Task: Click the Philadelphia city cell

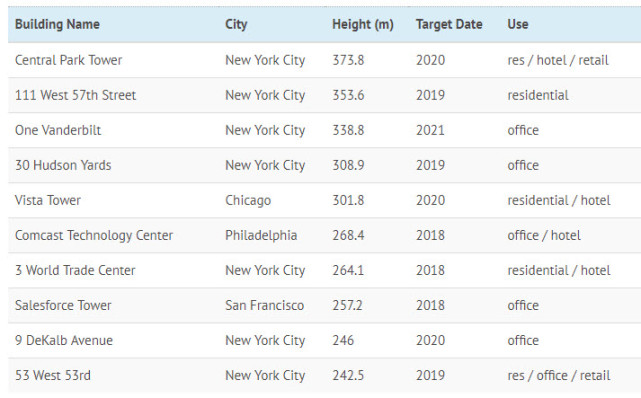Action: (x=261, y=235)
